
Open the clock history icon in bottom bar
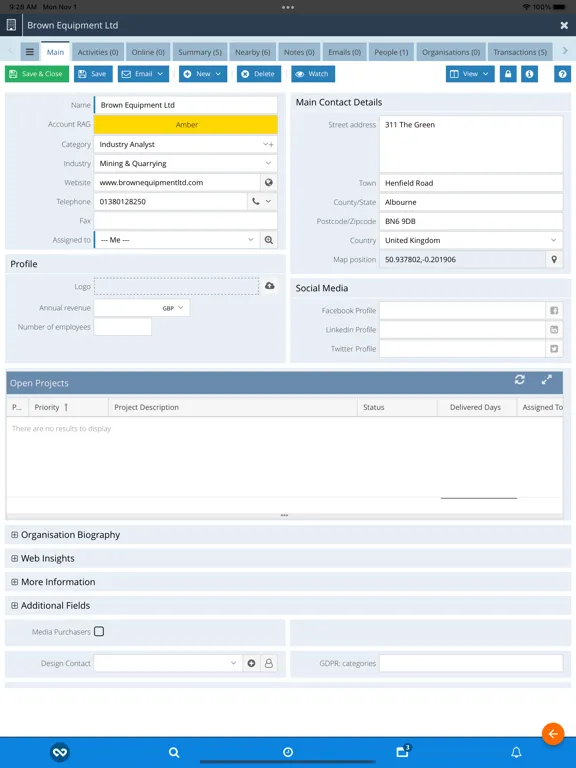288,752
